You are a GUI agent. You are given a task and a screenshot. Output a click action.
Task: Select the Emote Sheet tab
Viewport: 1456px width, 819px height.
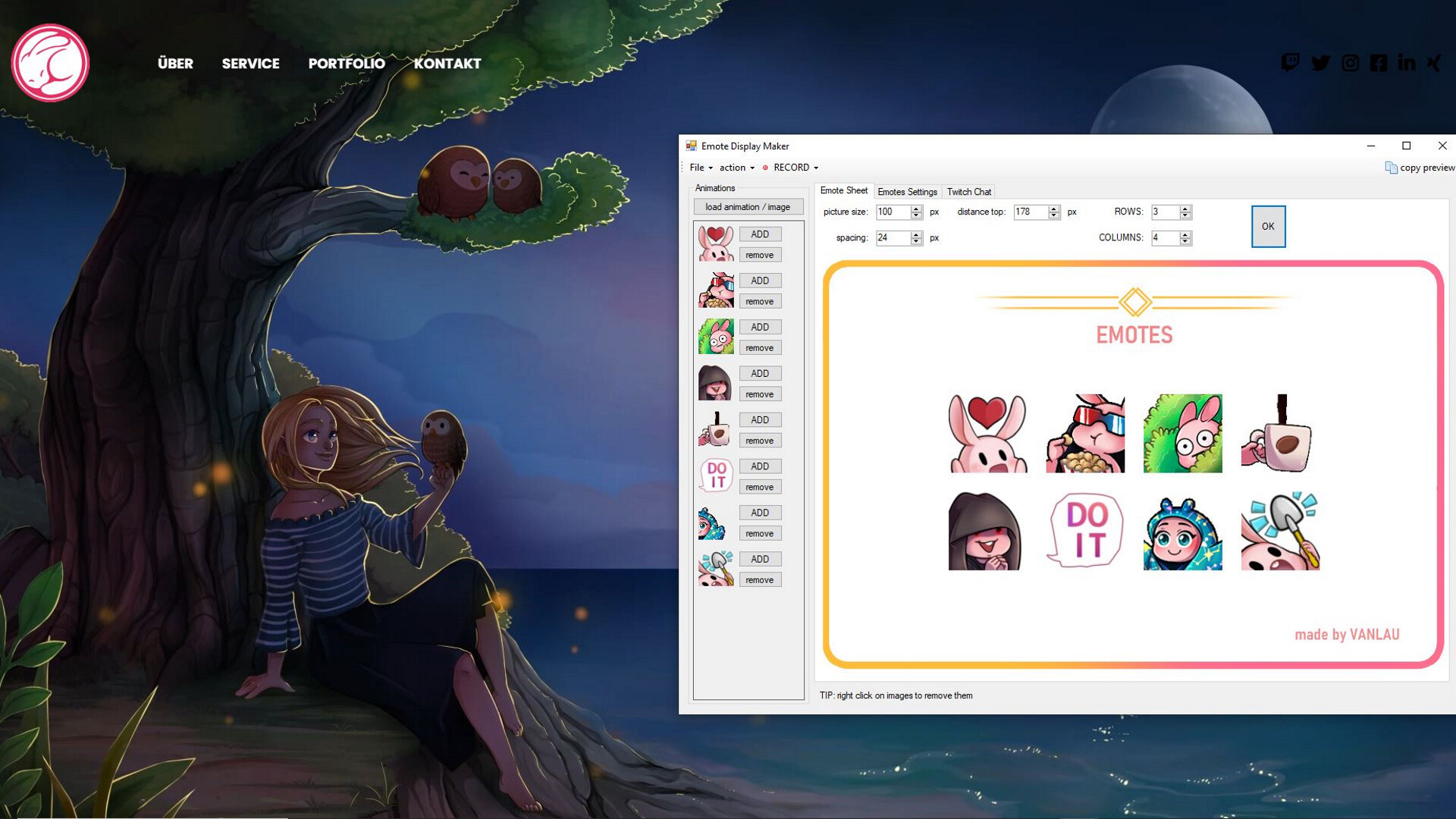coord(844,191)
